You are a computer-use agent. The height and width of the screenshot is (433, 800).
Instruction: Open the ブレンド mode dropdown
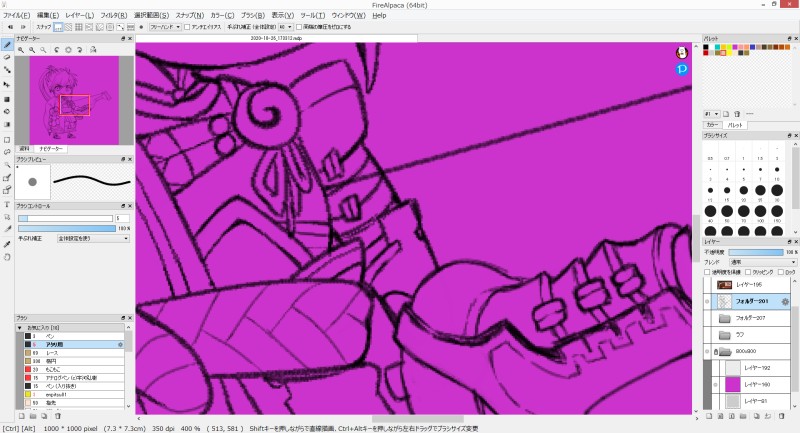click(763, 262)
